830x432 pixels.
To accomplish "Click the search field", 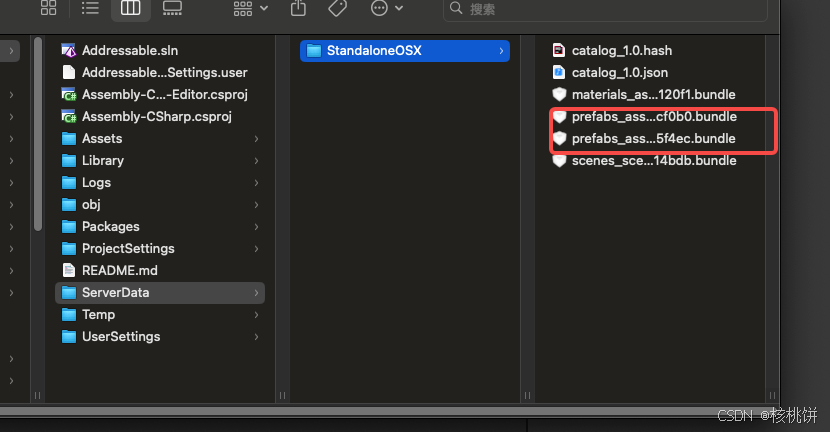I will pyautogui.click(x=605, y=9).
